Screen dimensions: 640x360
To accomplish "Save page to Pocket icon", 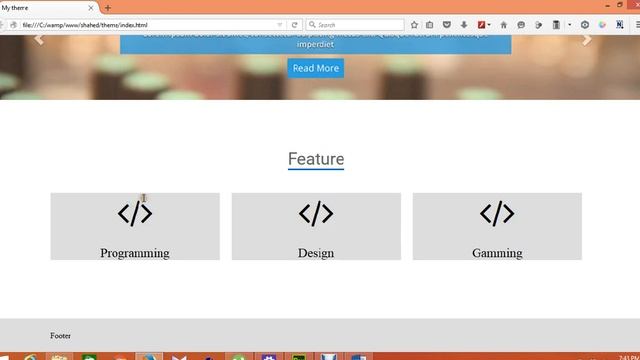I will click(447, 25).
